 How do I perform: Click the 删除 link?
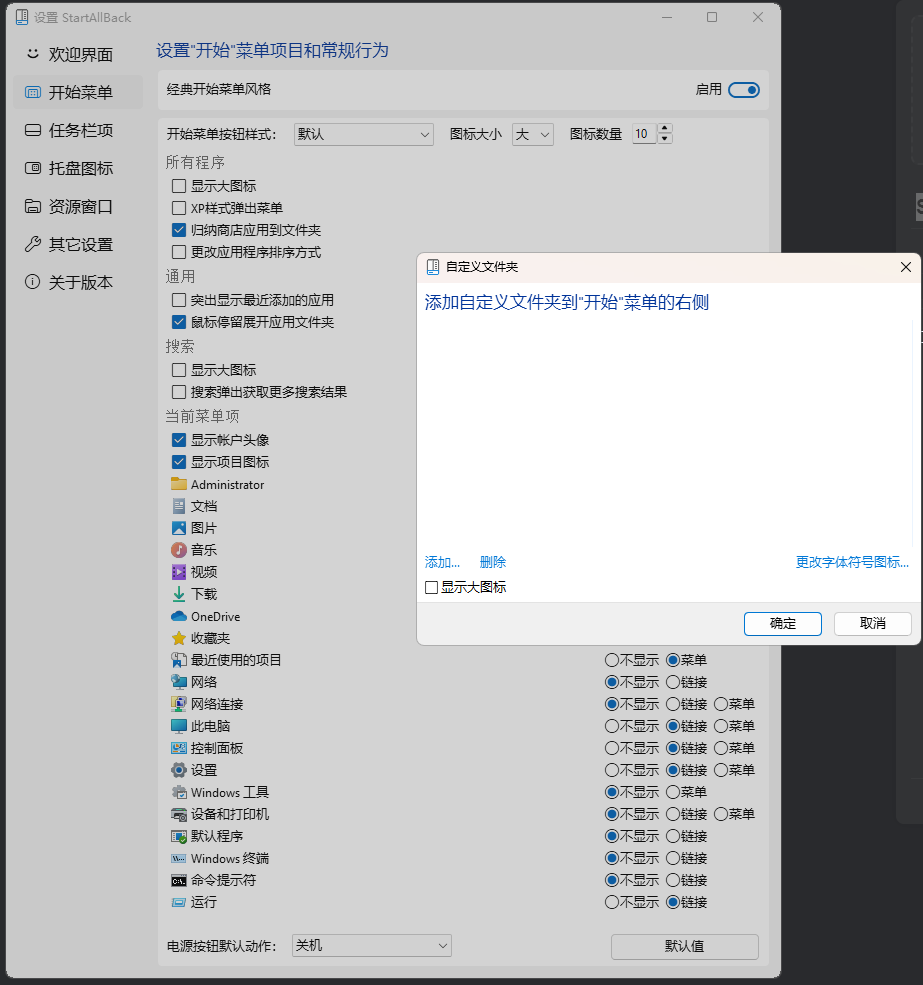(493, 562)
